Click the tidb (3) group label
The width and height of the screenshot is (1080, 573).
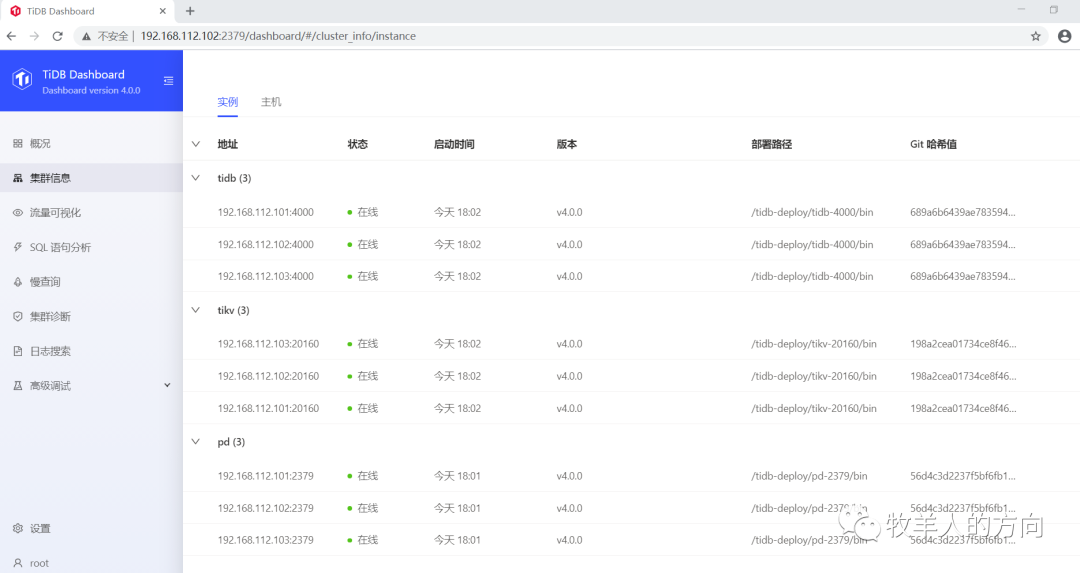(x=234, y=178)
